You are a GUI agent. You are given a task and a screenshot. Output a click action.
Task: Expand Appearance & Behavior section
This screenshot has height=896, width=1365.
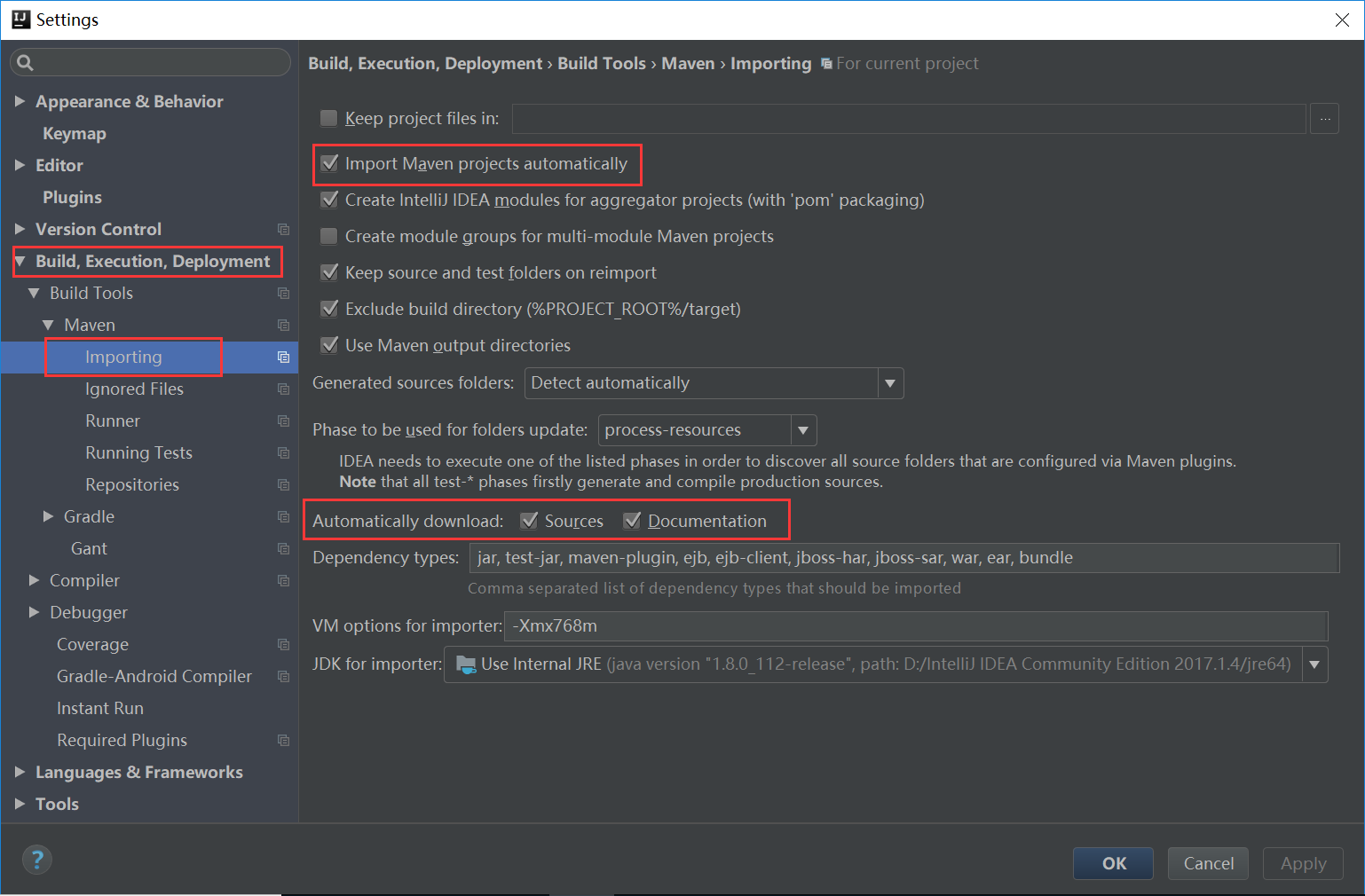coord(20,101)
